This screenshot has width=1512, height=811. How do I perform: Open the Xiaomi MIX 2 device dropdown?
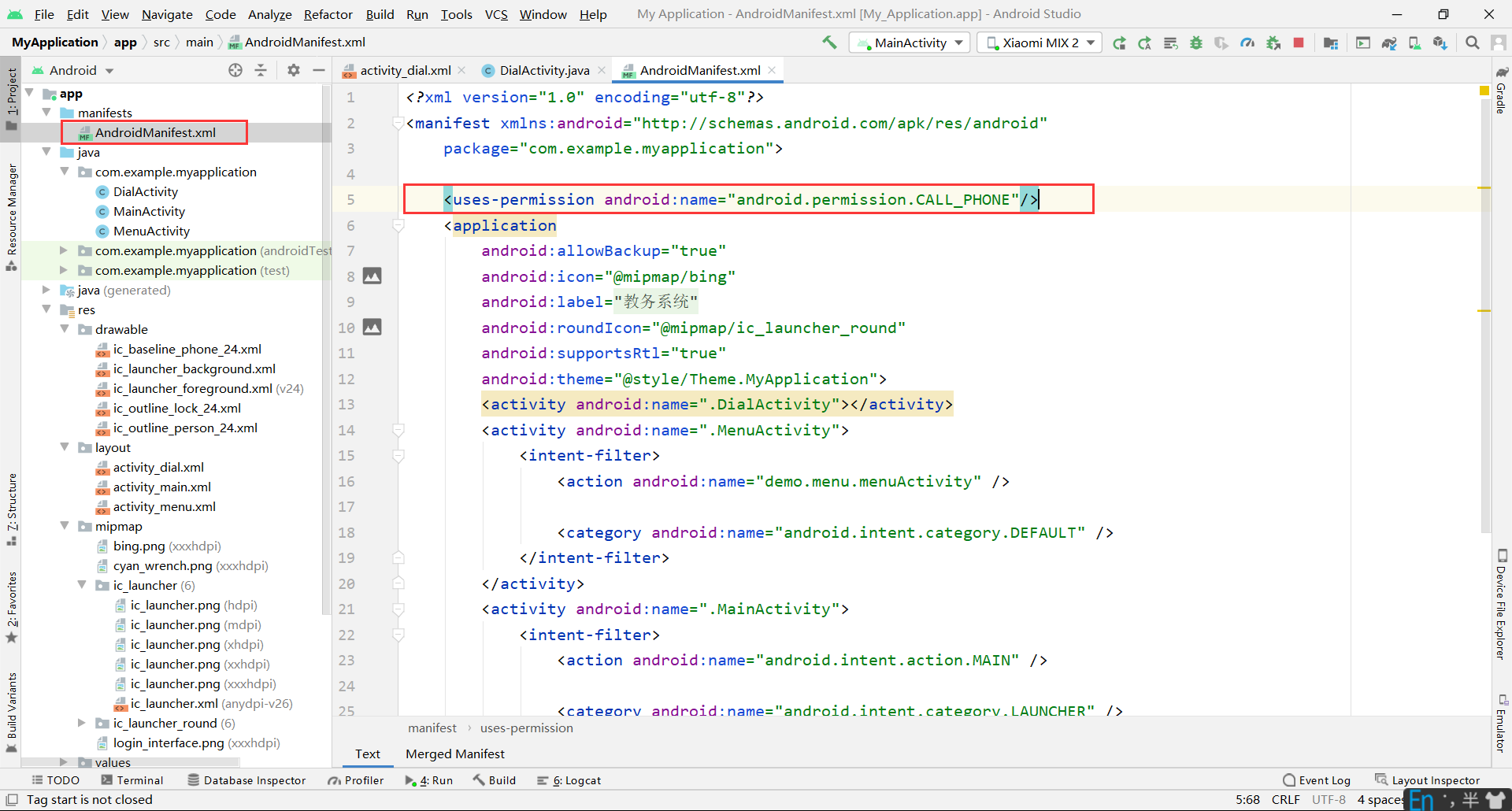click(1038, 43)
